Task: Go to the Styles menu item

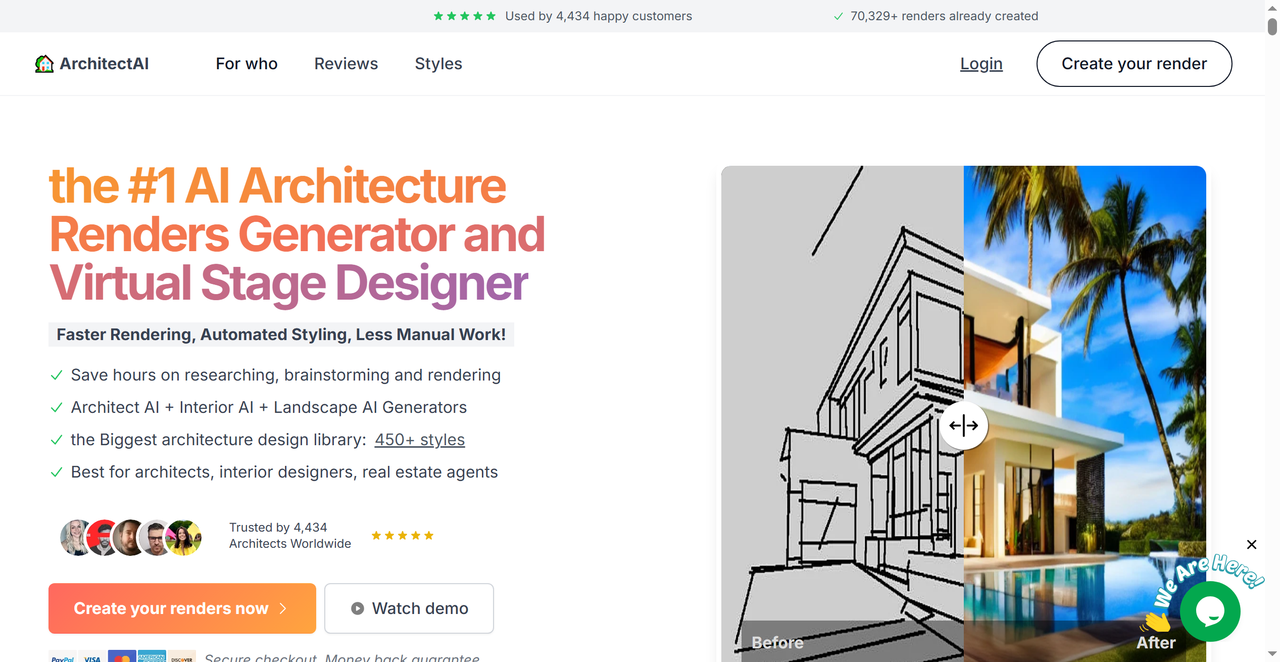Action: point(438,64)
